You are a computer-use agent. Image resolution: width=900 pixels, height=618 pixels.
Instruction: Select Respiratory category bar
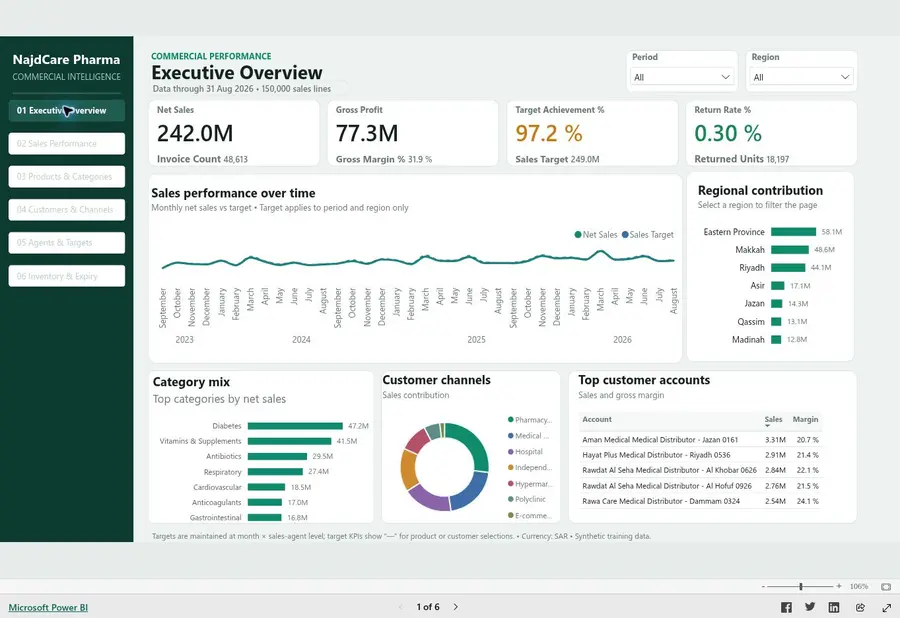pos(275,472)
